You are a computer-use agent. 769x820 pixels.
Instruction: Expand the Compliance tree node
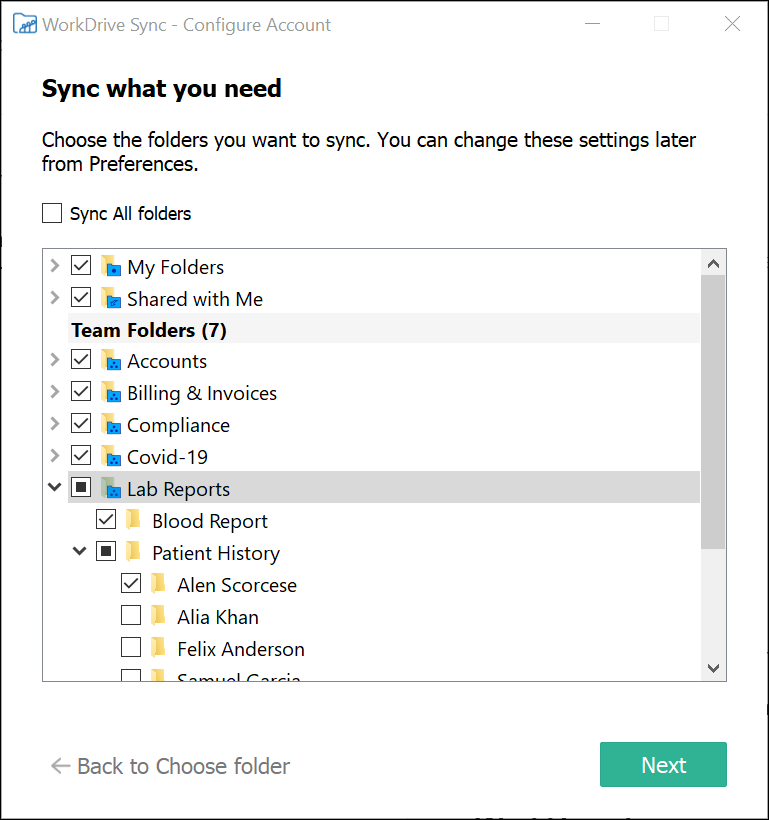(x=55, y=423)
